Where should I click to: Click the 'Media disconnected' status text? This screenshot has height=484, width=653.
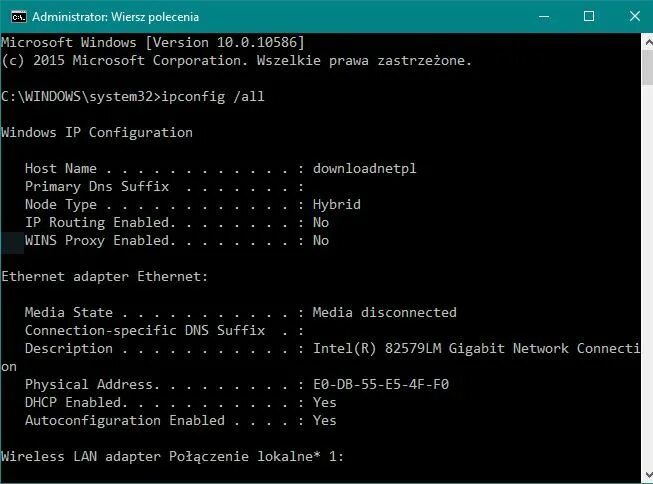tap(384, 312)
